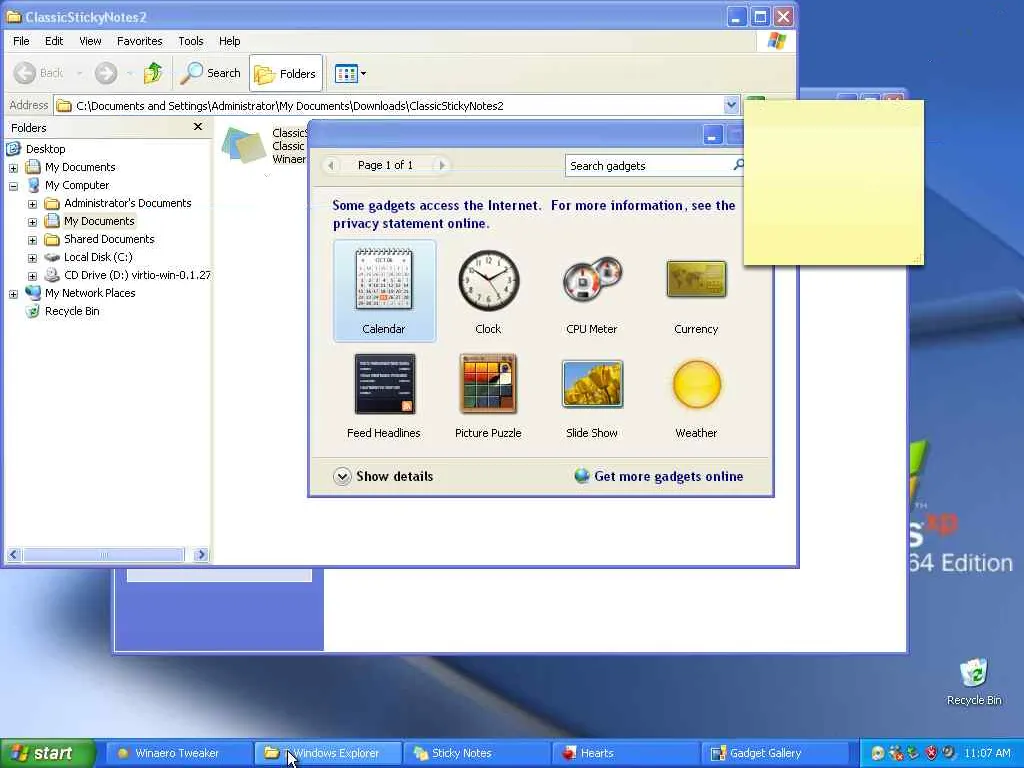Go to previous gadget page arrow
Viewport: 1024px width, 768px height.
click(331, 165)
